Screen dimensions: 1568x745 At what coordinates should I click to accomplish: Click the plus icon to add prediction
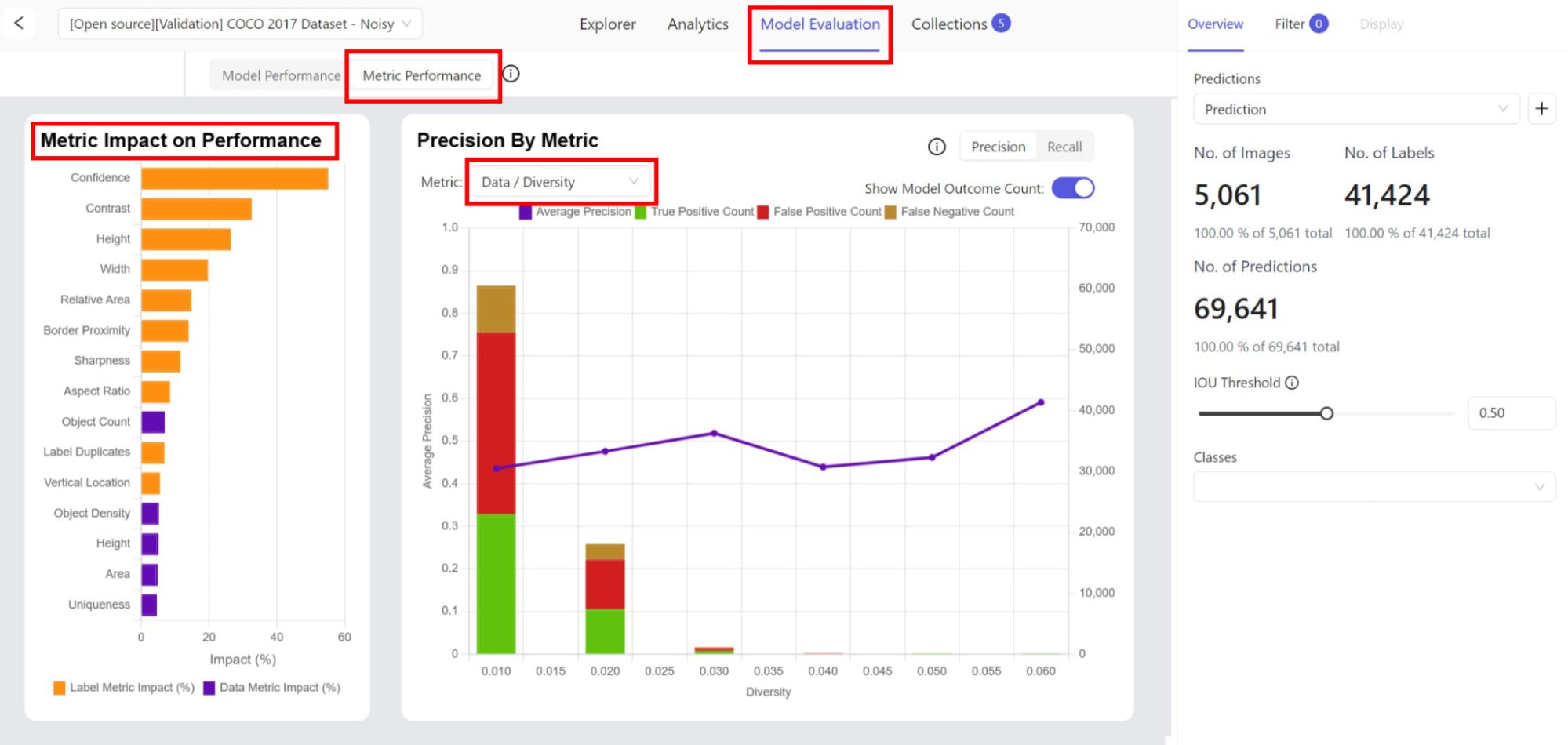click(1541, 109)
